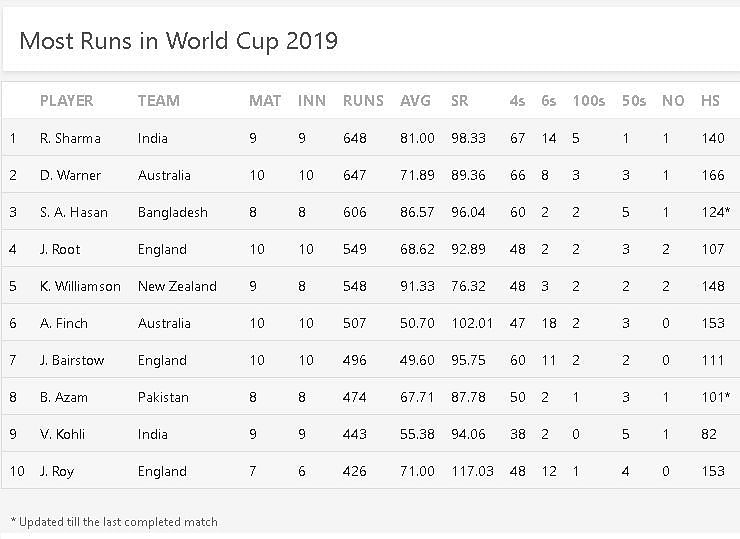
Task: Select New Zealand team cell
Action: pos(177,286)
